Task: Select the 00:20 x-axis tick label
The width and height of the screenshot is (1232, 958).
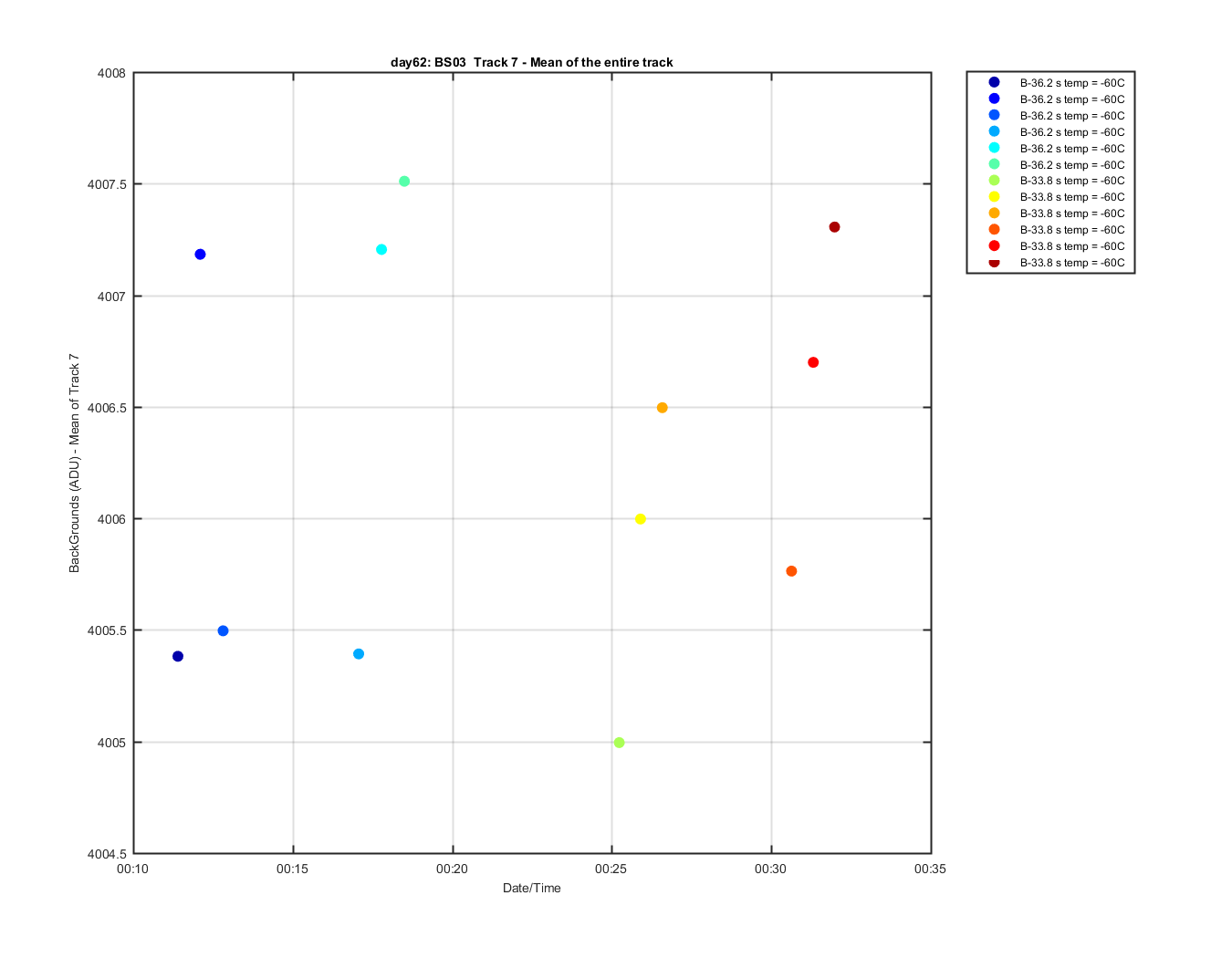Action: pyautogui.click(x=452, y=869)
